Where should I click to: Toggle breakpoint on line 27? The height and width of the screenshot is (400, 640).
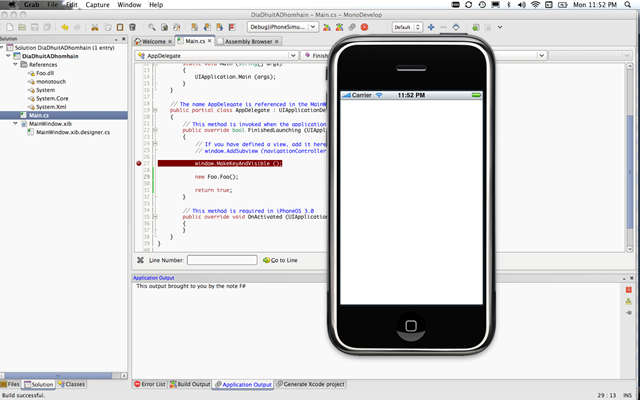tap(139, 163)
